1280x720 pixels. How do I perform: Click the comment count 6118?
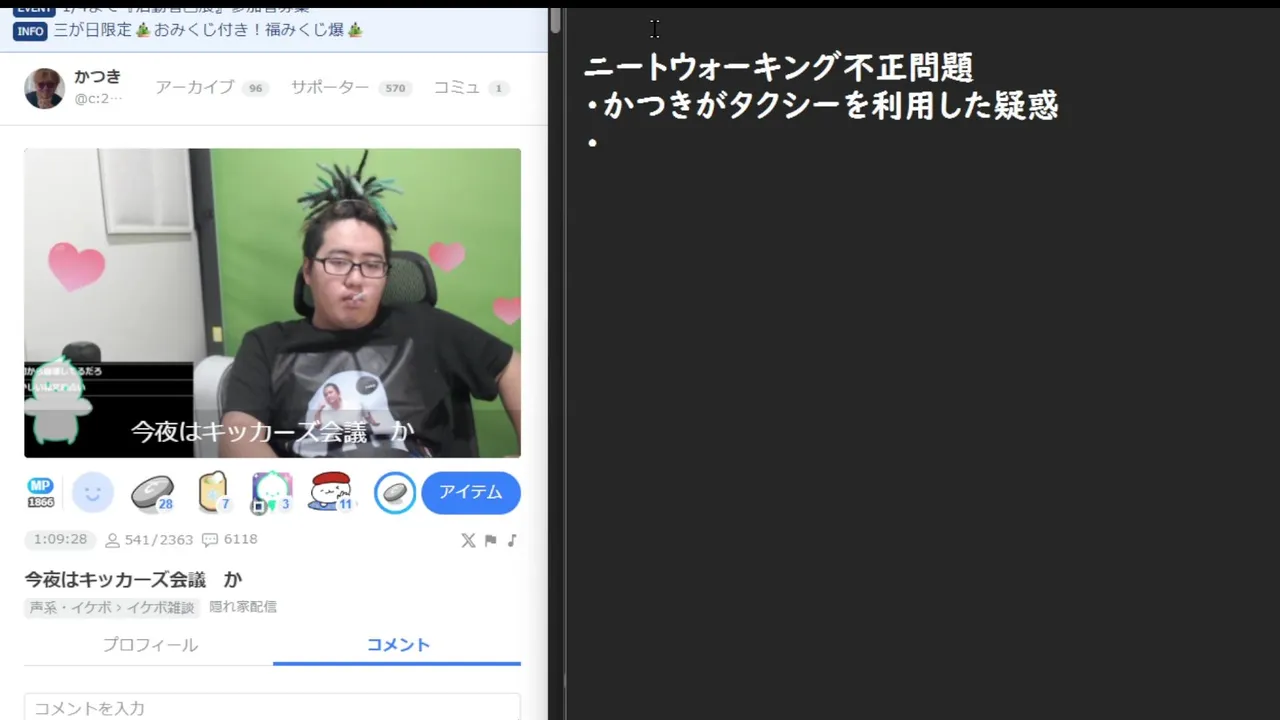click(230, 540)
